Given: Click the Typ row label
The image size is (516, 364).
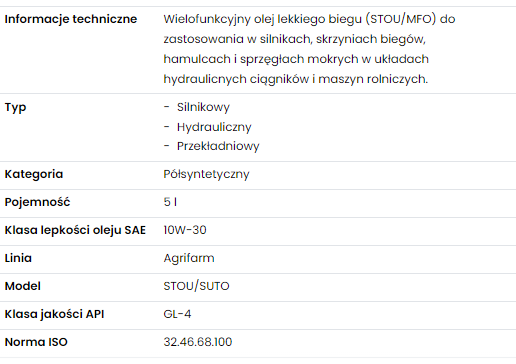Looking at the screenshot, I should [x=15, y=108].
